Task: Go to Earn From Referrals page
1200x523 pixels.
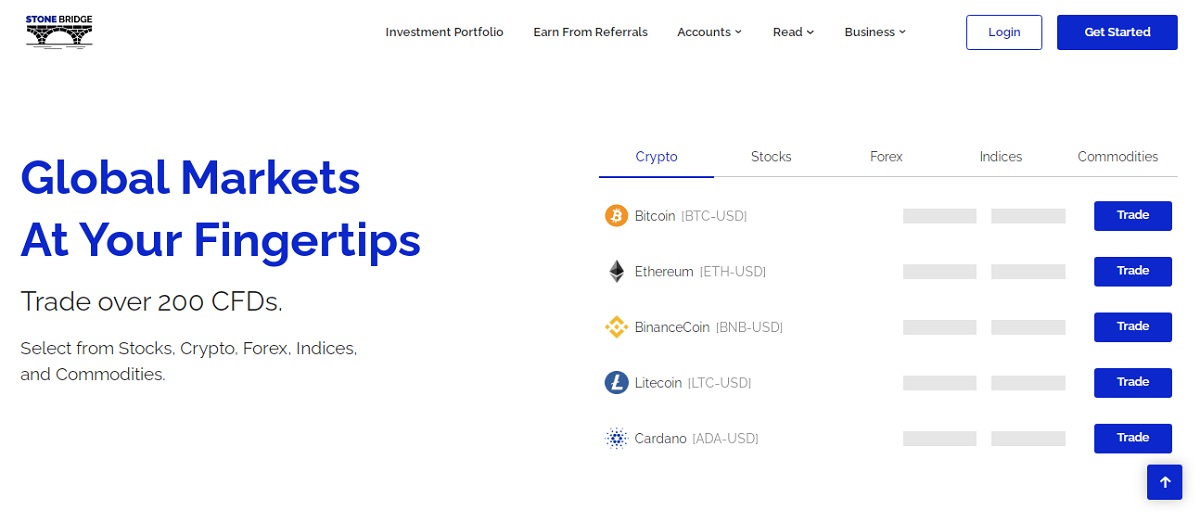Action: 590,32
